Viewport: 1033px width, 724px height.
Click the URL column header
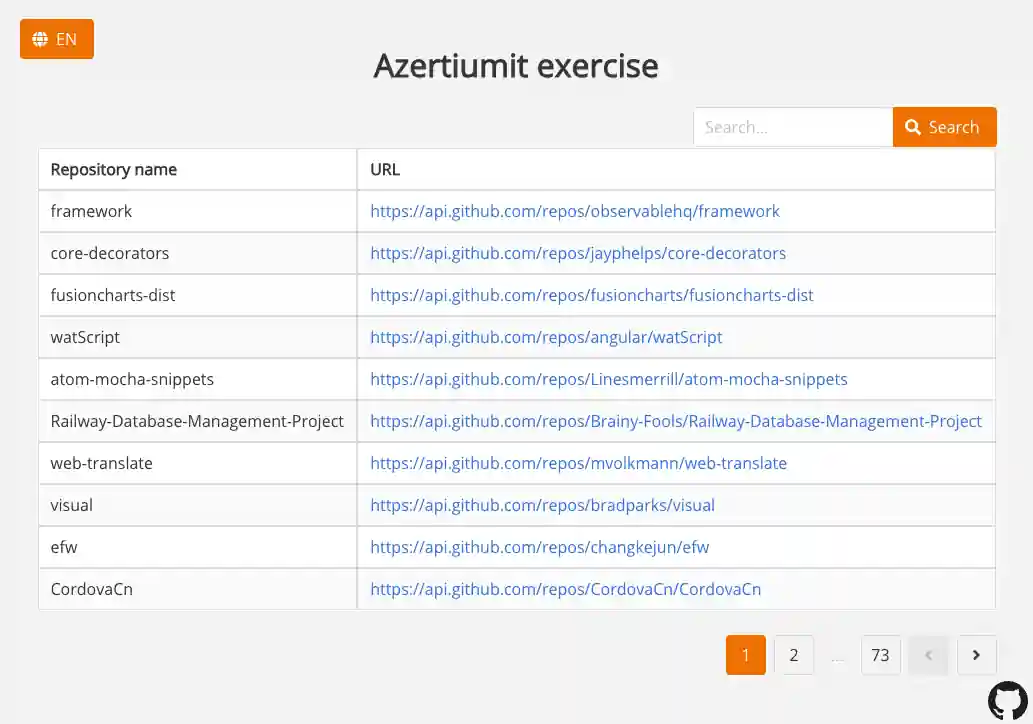tap(385, 169)
